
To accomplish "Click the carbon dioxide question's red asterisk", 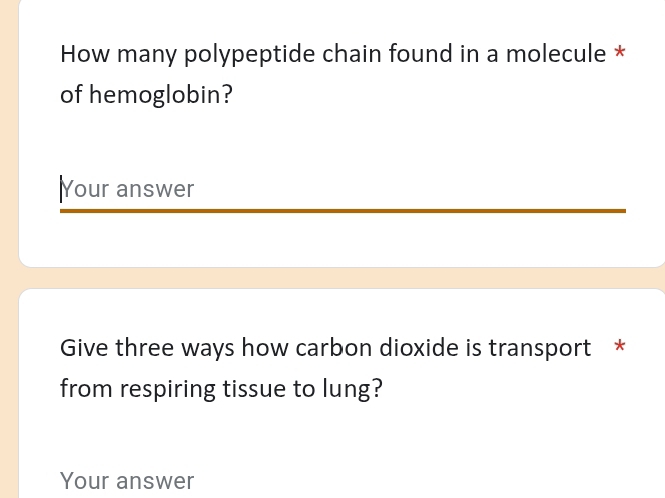I will (620, 348).
